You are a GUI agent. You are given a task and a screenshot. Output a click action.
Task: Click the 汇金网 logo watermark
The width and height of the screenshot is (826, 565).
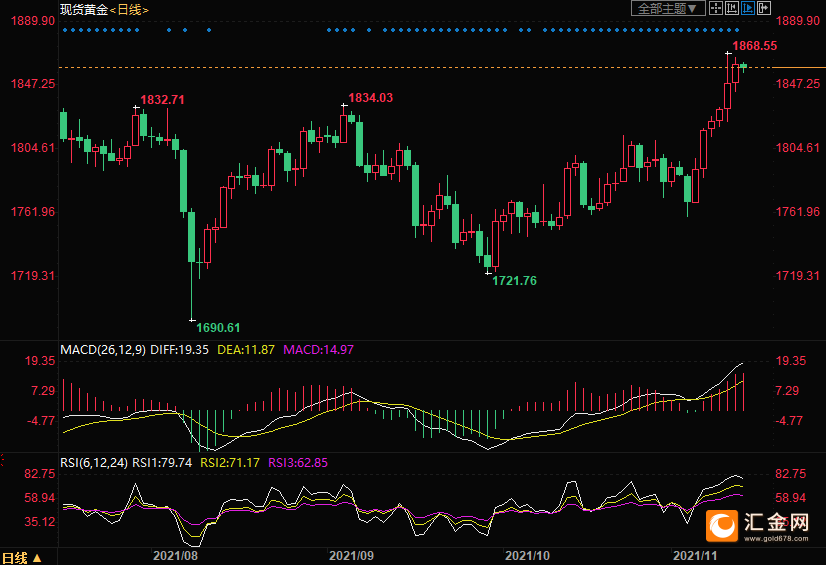click(760, 525)
